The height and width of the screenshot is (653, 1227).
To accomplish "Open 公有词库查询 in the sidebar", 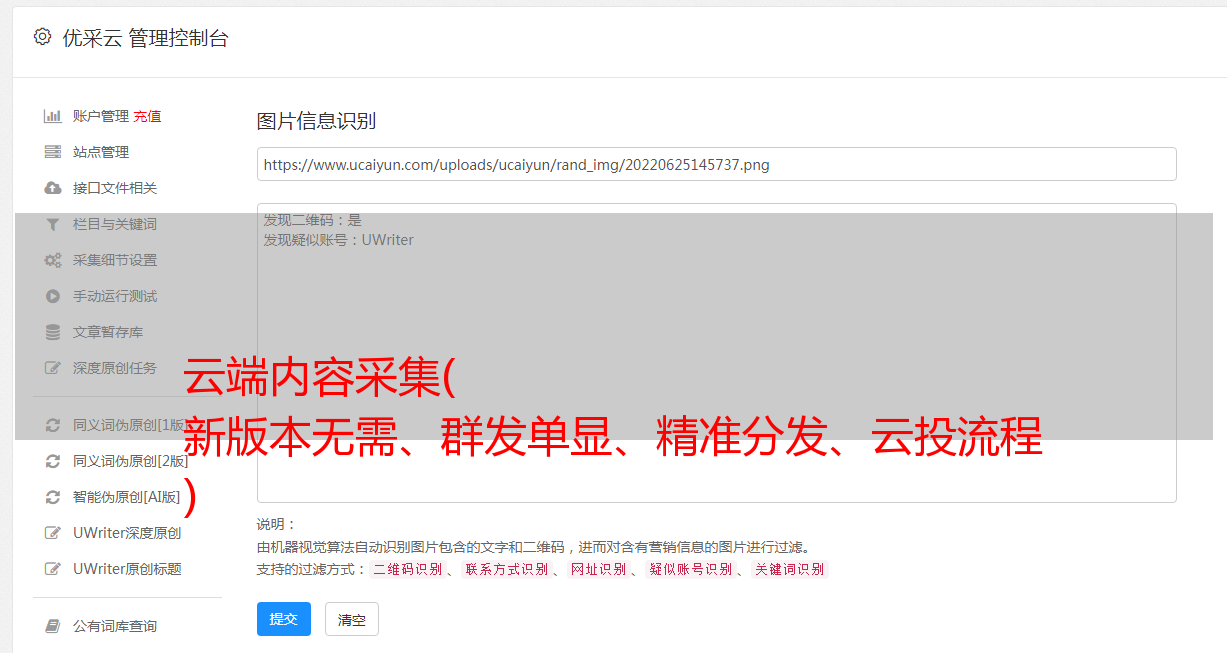I will tap(115, 626).
